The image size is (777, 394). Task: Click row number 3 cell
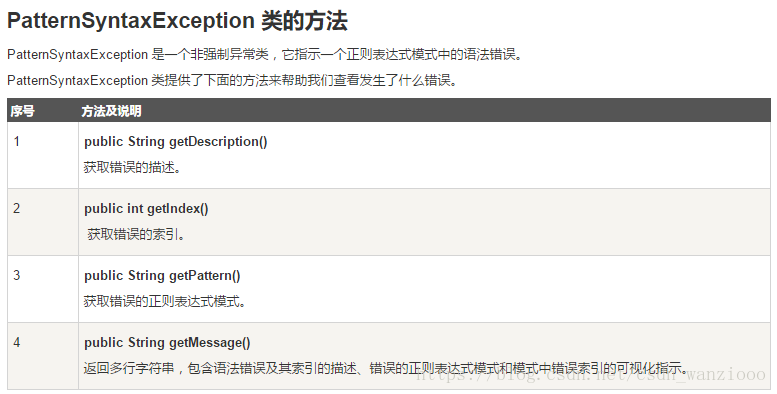click(x=43, y=289)
